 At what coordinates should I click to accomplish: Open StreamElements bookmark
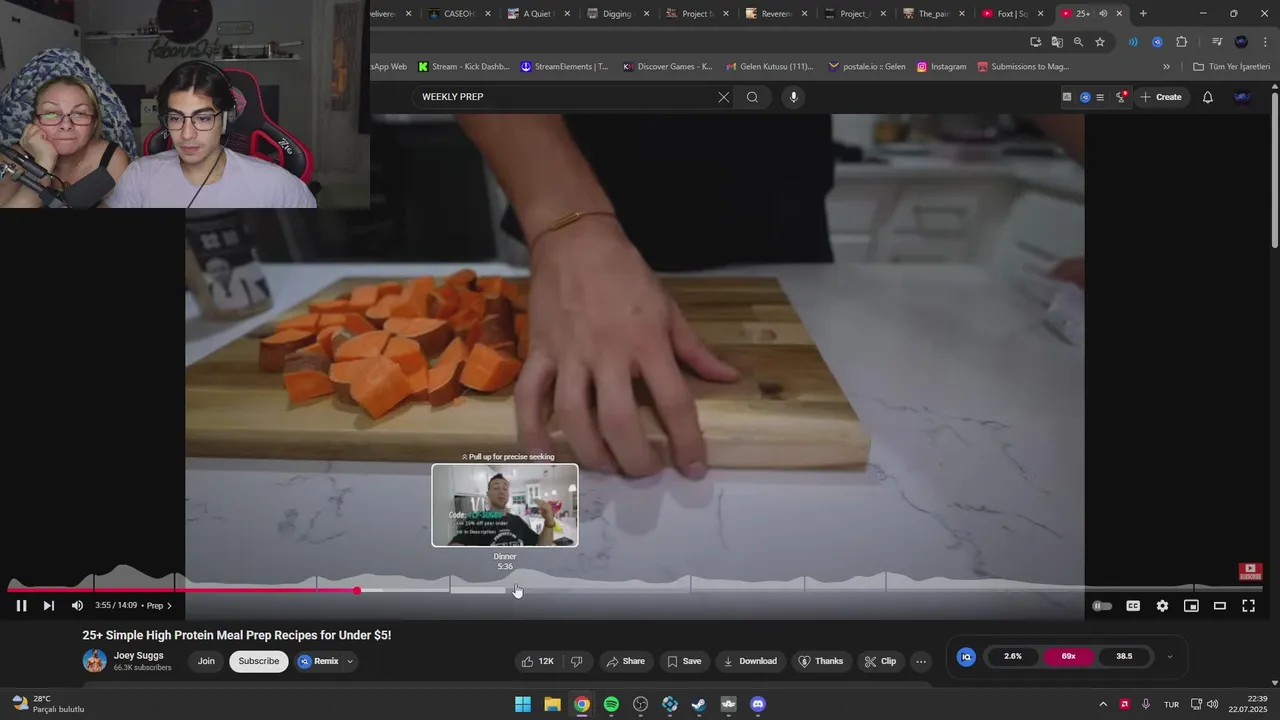tap(564, 67)
